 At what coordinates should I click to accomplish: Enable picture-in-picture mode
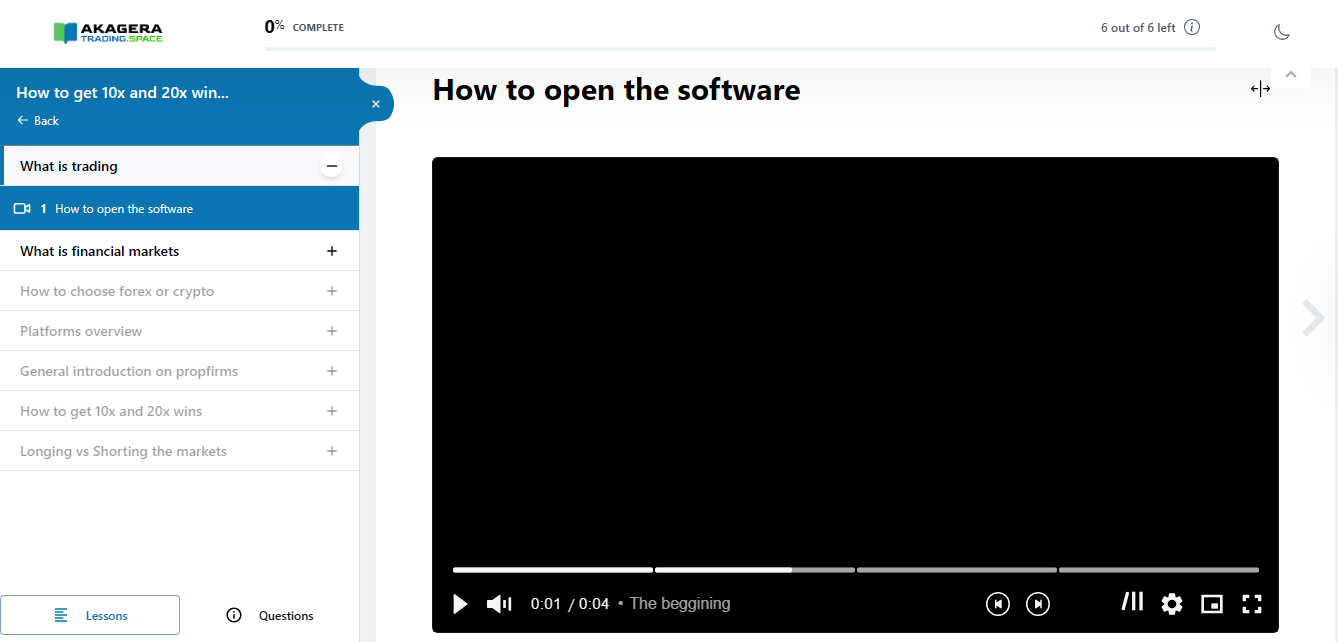tap(1211, 604)
